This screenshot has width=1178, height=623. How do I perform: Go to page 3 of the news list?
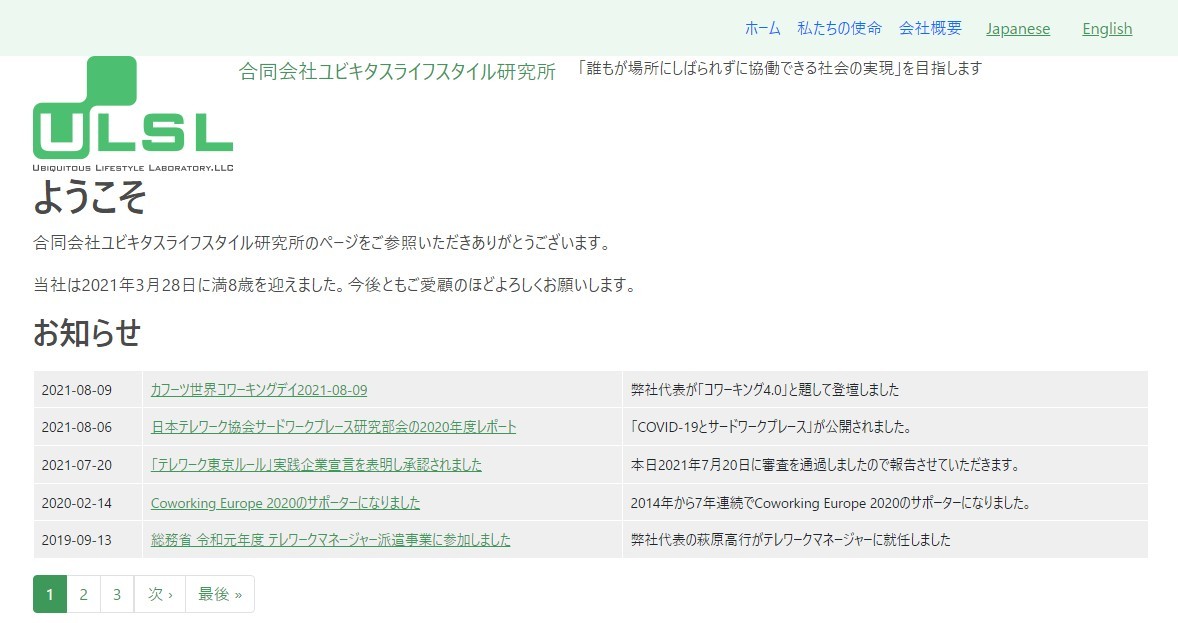click(x=117, y=593)
